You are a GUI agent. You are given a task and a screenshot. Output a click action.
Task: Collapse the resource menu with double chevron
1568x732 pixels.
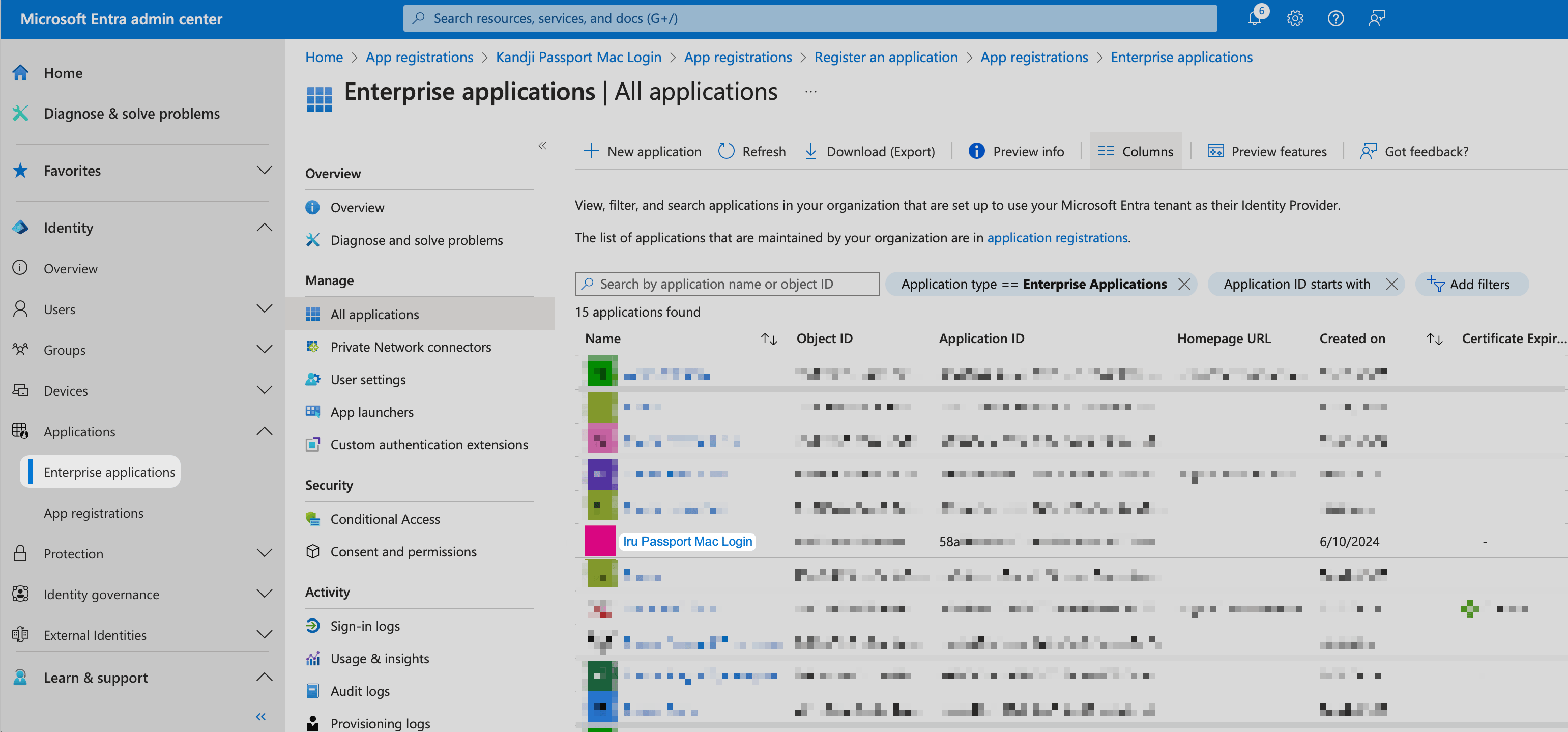[x=542, y=146]
